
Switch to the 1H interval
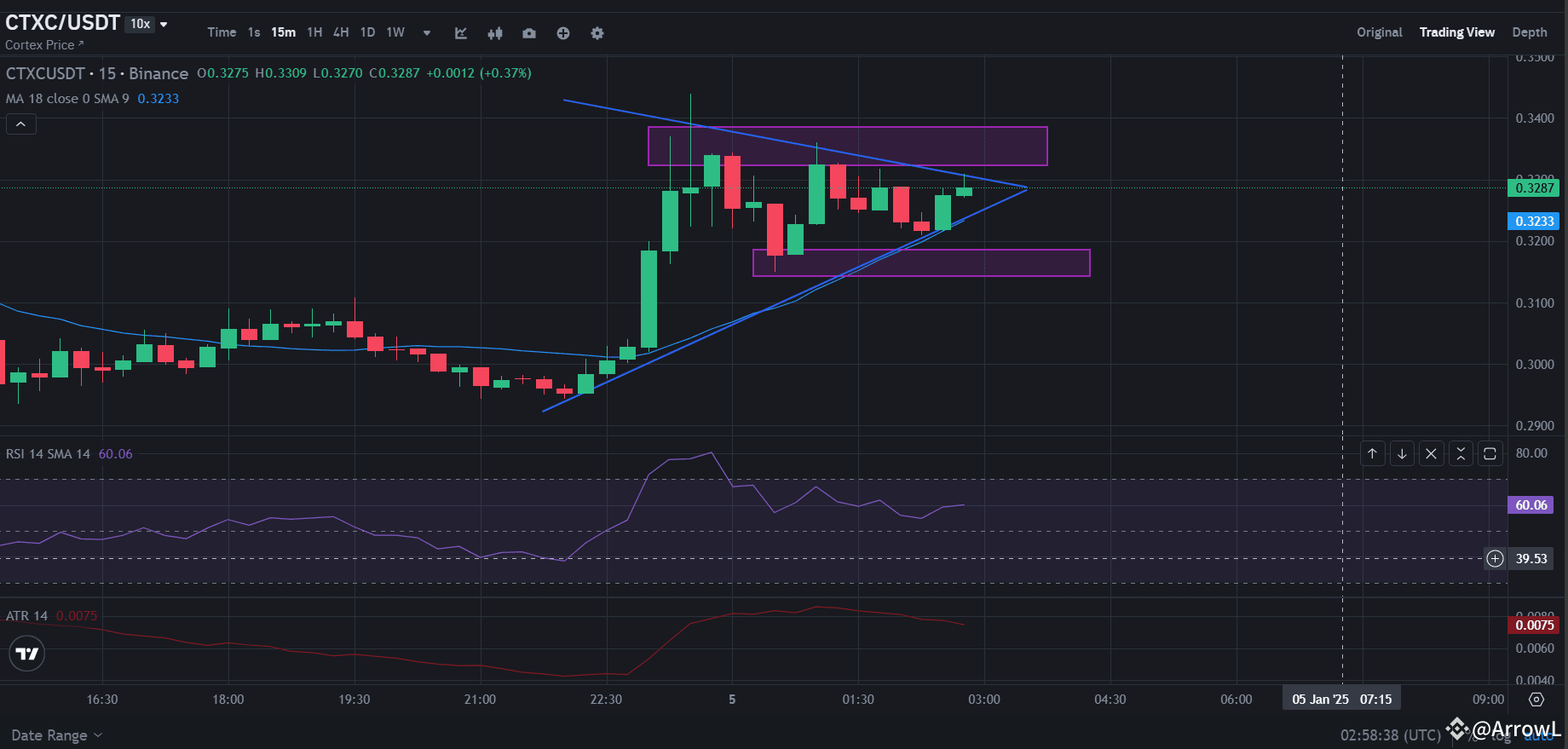[314, 32]
